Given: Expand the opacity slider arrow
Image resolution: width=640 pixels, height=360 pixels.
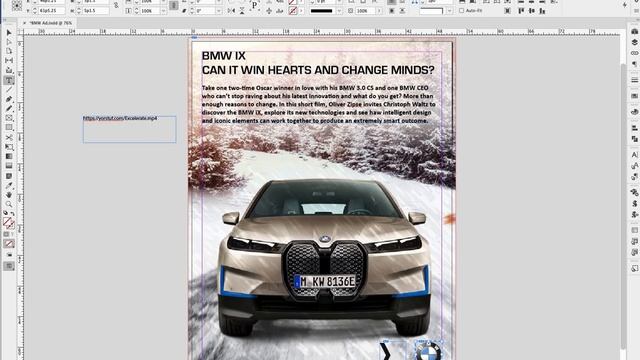Looking at the screenshot, I should coord(380,11).
